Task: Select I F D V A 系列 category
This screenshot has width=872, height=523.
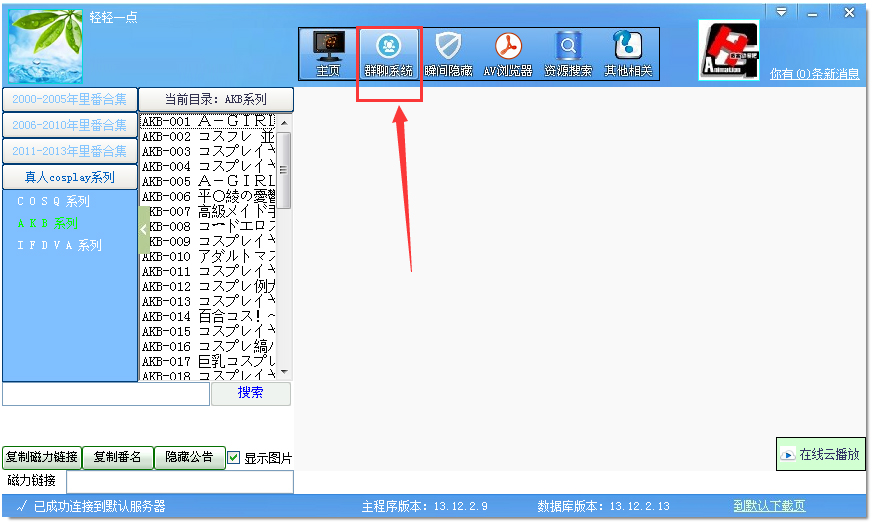Action: coord(60,245)
